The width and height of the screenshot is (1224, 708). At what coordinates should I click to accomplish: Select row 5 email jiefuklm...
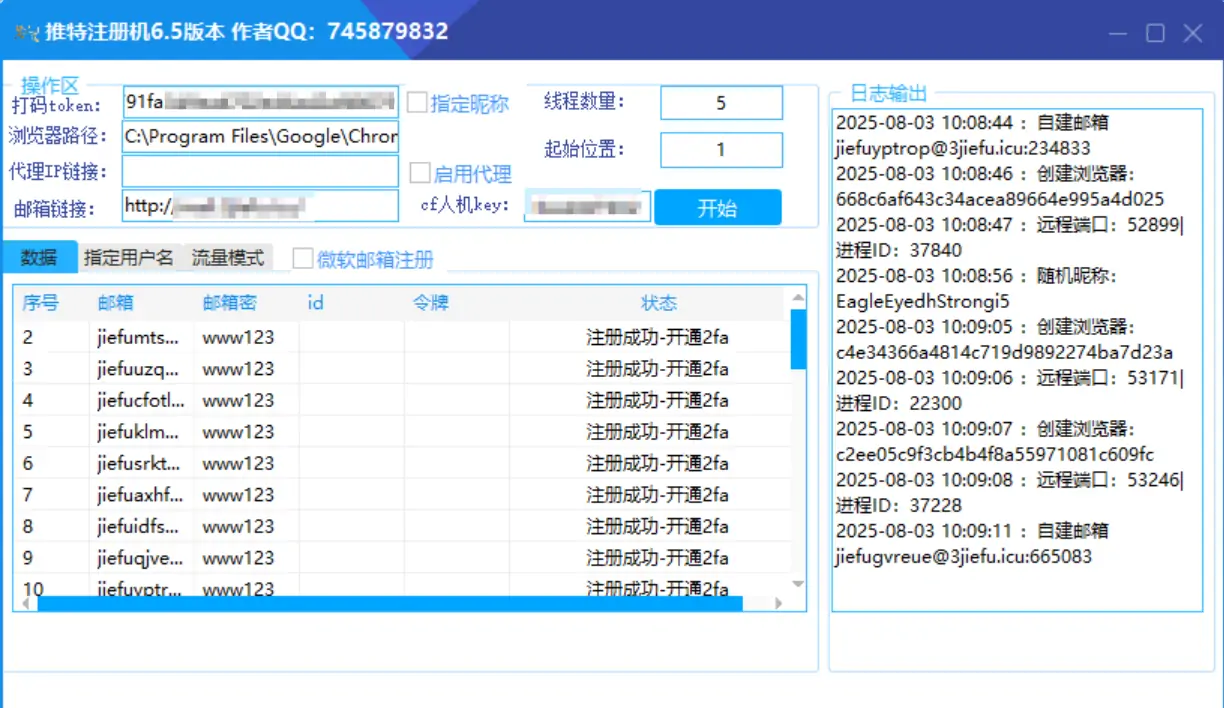[x=139, y=432]
